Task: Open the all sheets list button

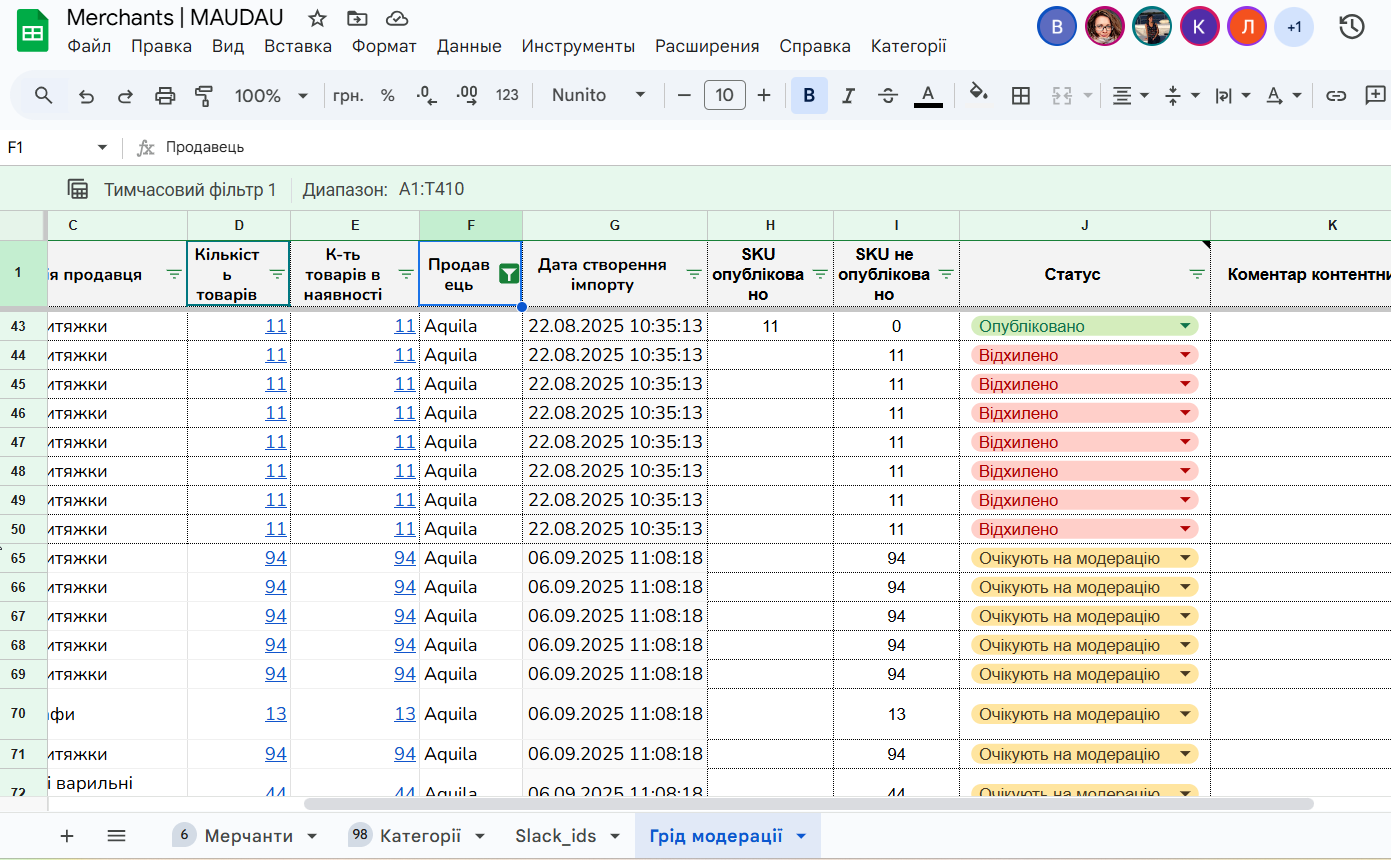Action: [116, 836]
